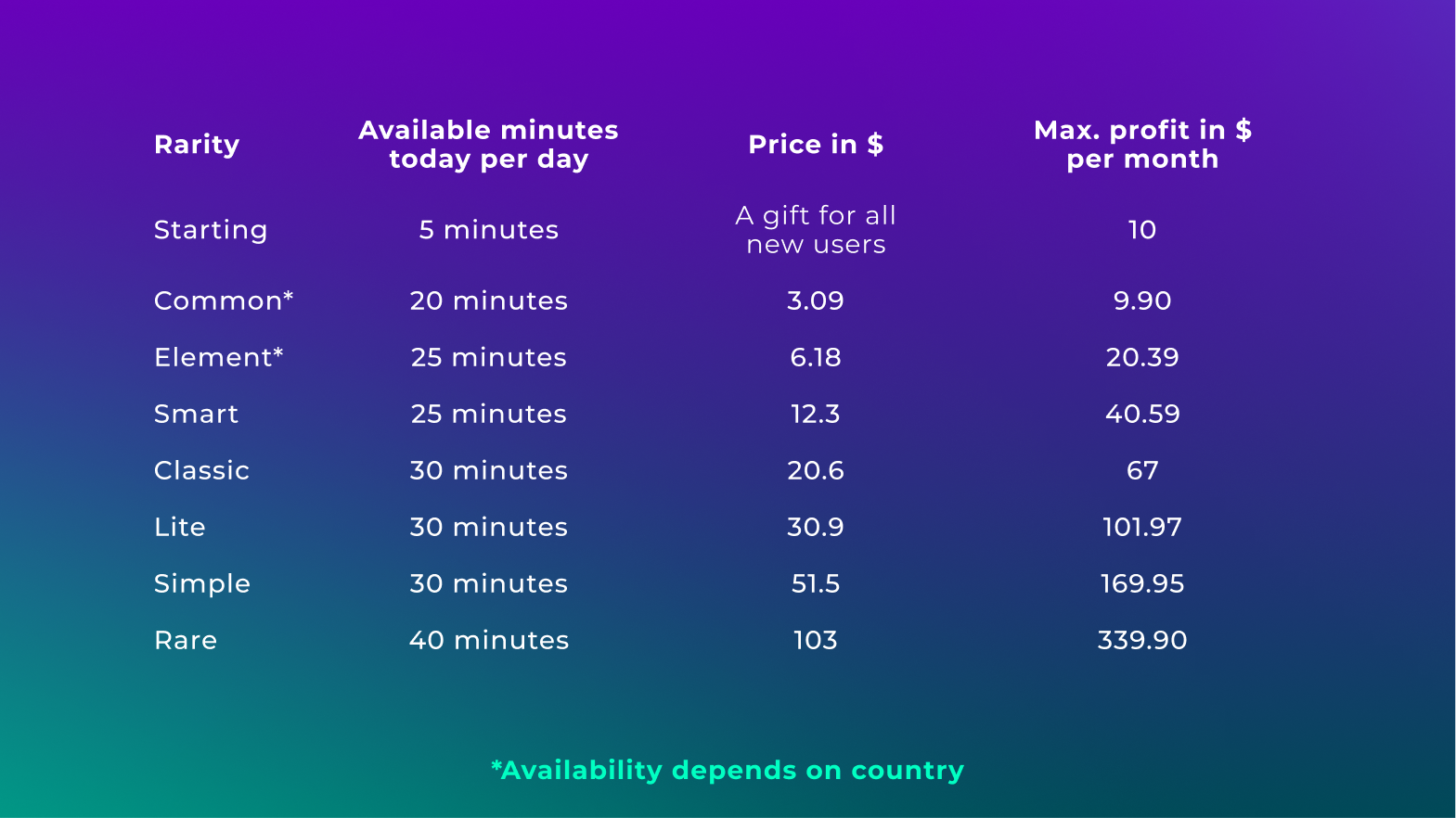Image resolution: width=1456 pixels, height=818 pixels.
Task: Select the Common* rarity label
Action: click(224, 300)
